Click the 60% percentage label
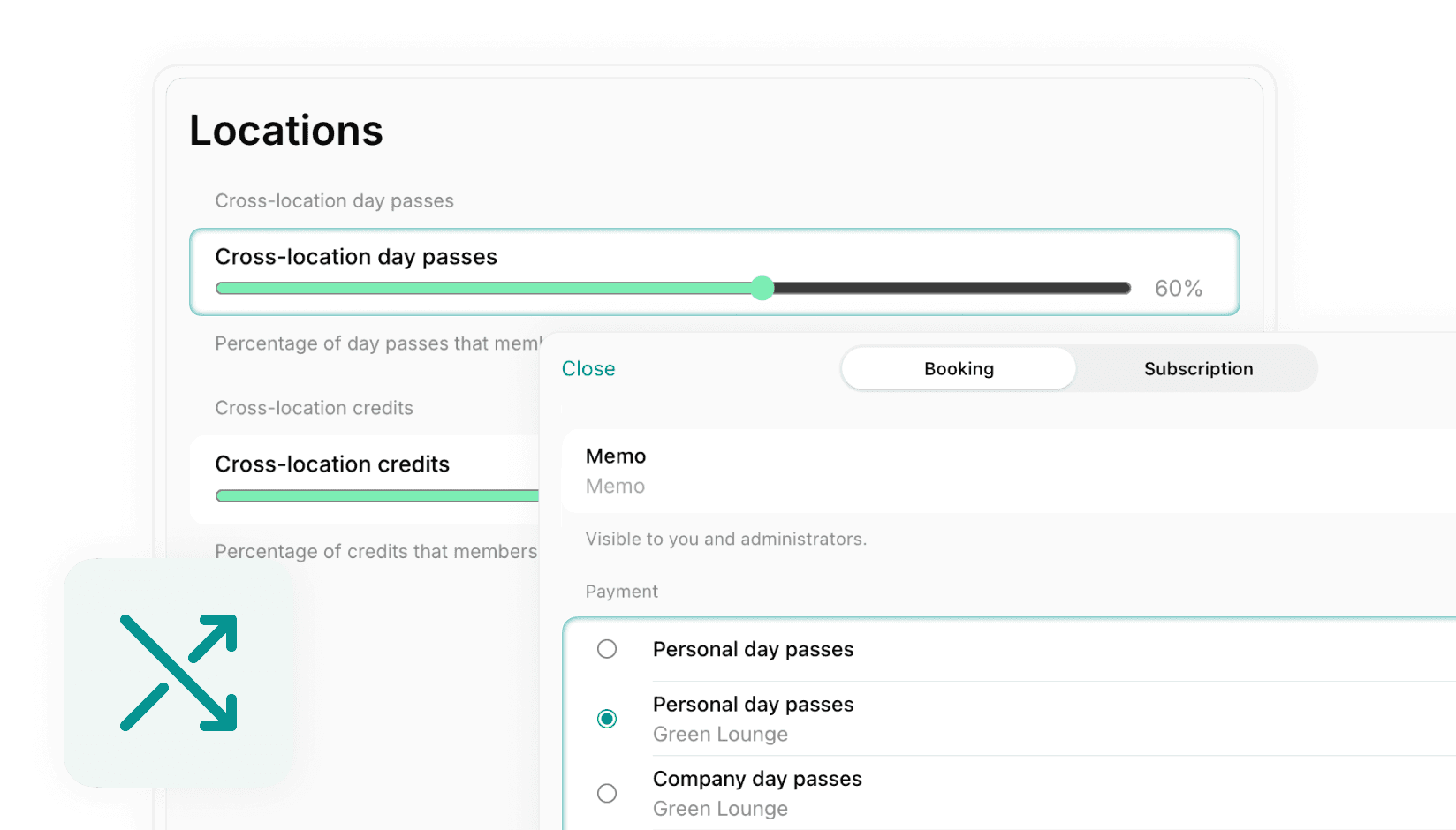Viewport: 1456px width, 830px height. point(1178,288)
